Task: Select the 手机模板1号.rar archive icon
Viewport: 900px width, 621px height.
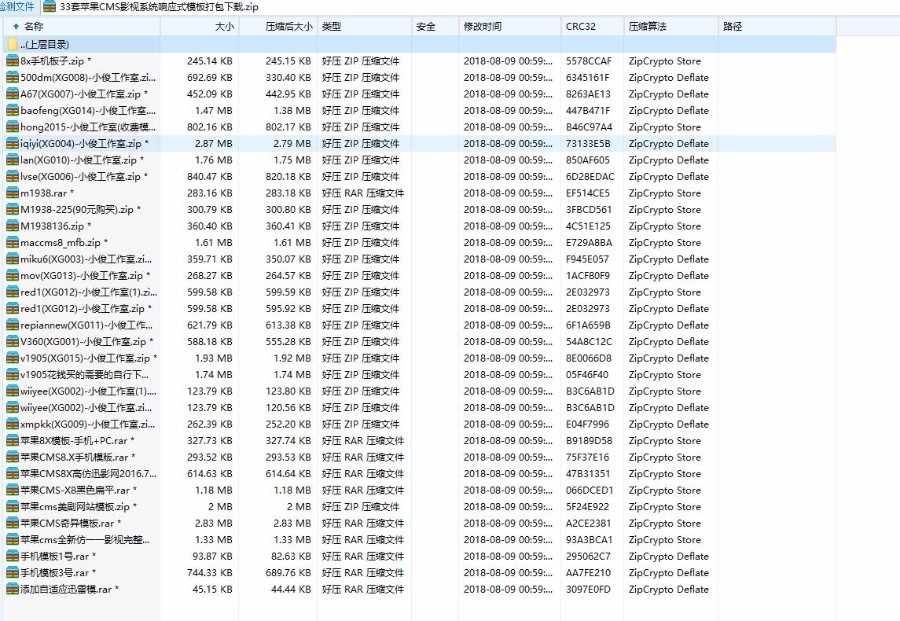Action: [12, 556]
